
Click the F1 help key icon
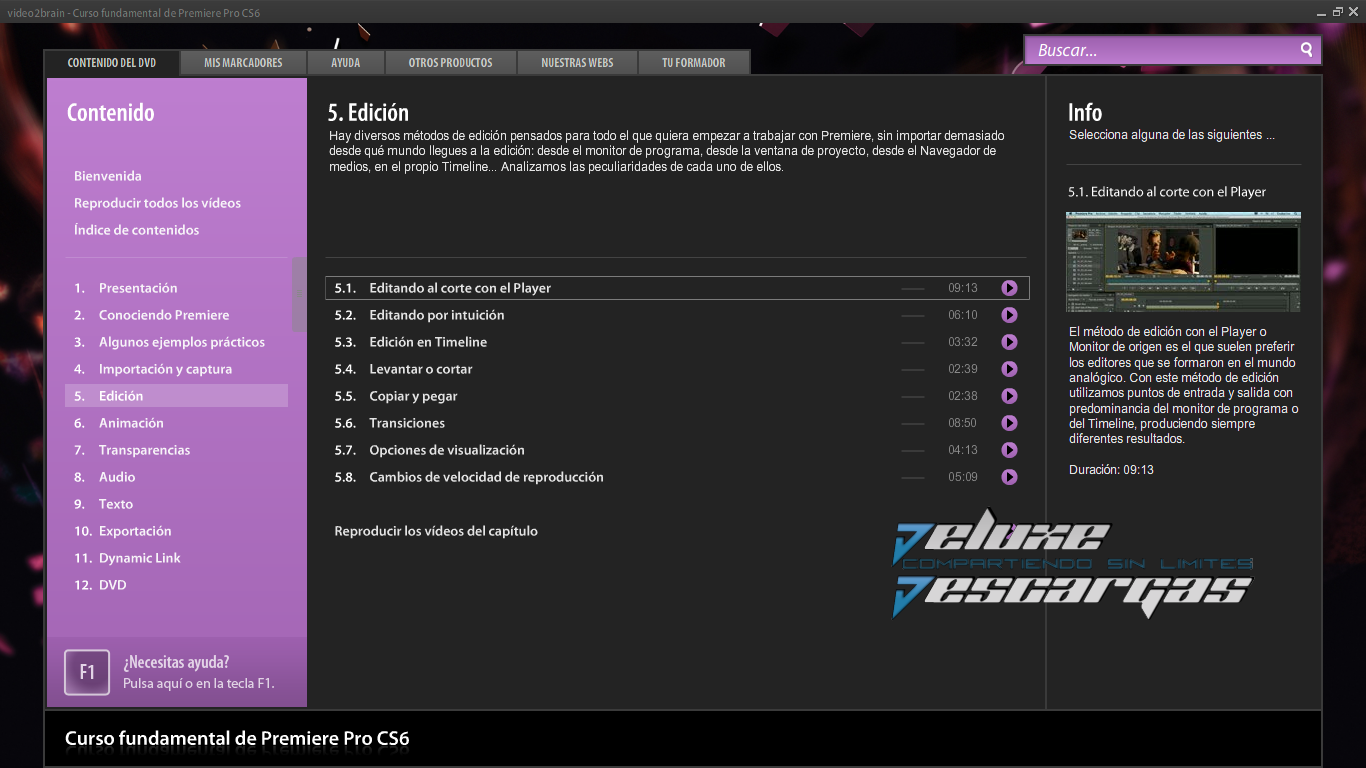[x=87, y=672]
